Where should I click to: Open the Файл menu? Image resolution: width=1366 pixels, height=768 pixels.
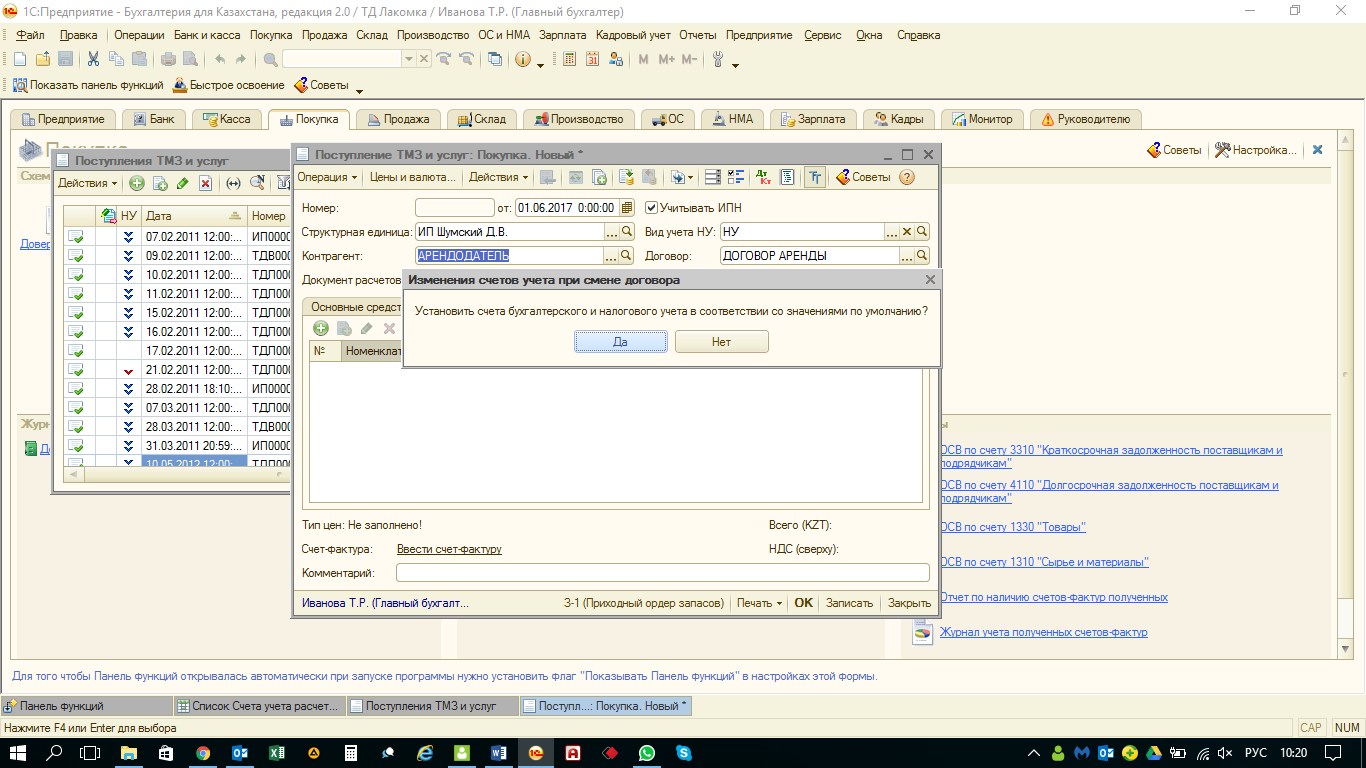click(x=30, y=35)
